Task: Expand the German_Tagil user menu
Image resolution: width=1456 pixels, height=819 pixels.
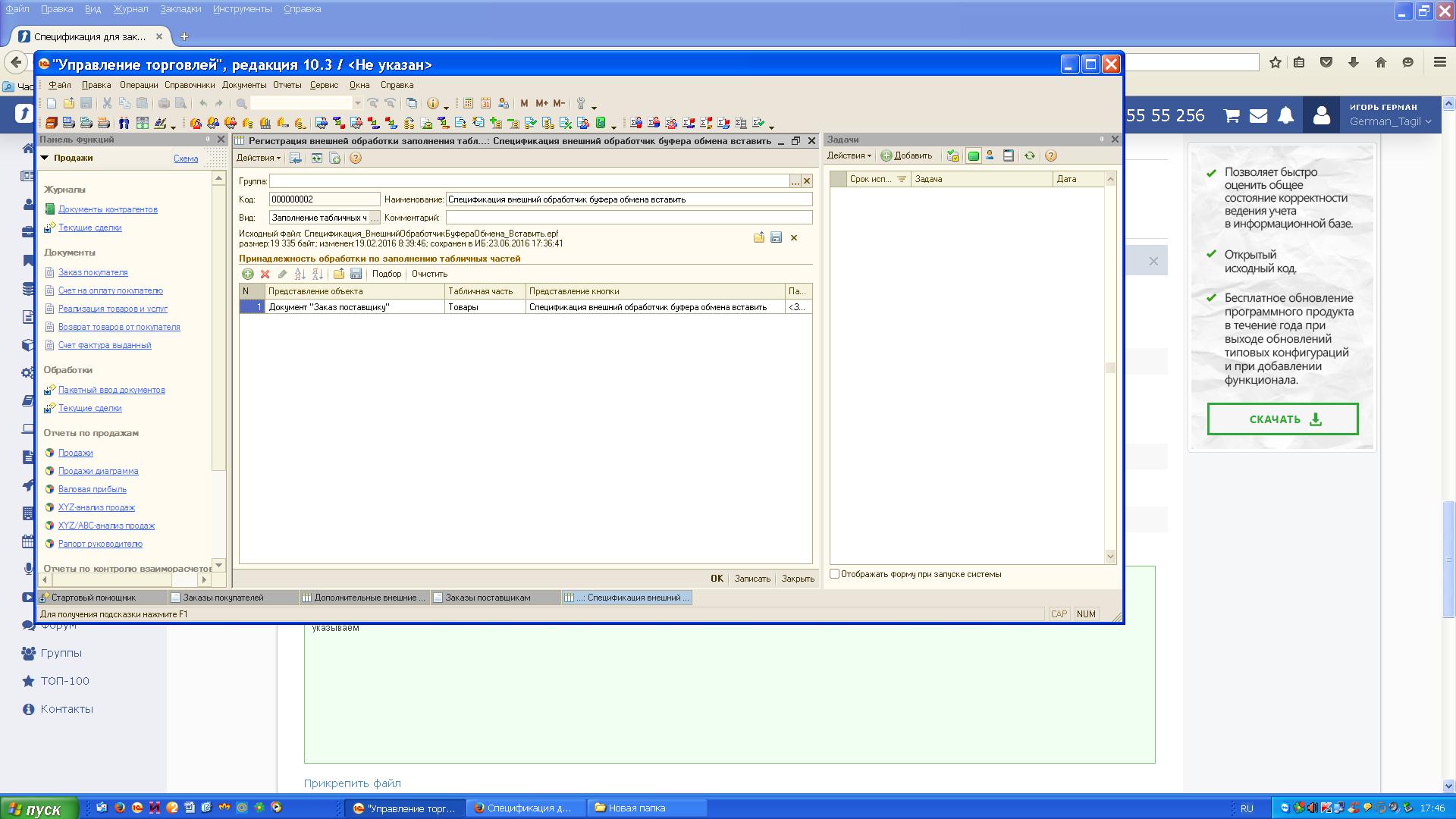Action: [1390, 121]
